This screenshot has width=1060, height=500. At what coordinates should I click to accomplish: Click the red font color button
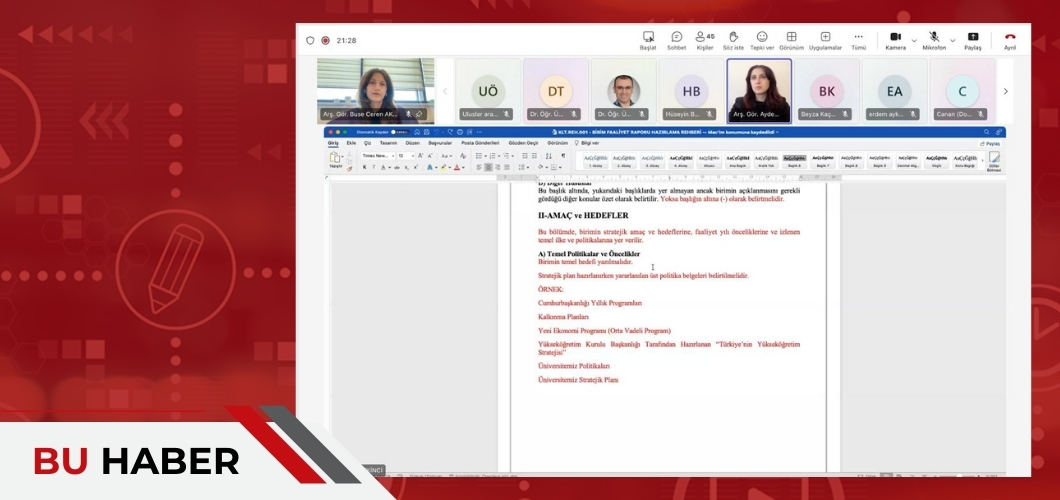[x=458, y=168]
